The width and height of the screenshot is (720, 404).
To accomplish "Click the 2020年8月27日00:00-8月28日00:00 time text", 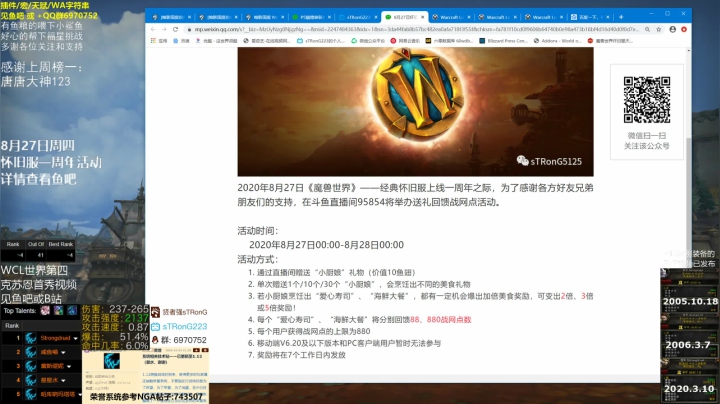I will click(x=326, y=245).
